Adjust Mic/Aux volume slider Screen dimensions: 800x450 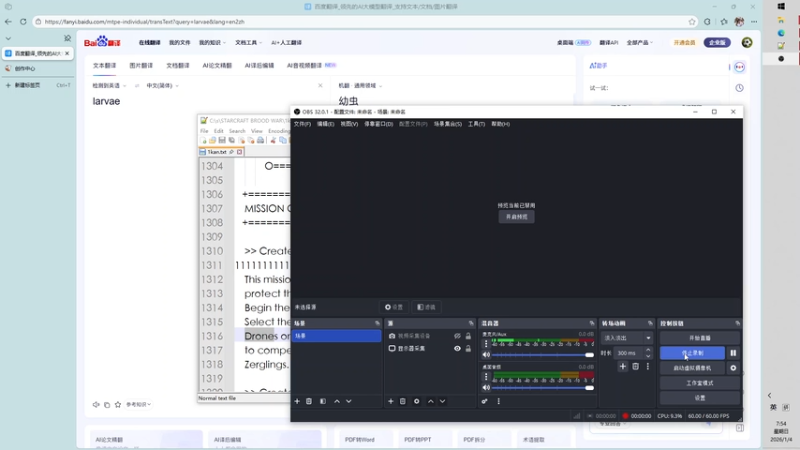point(543,355)
